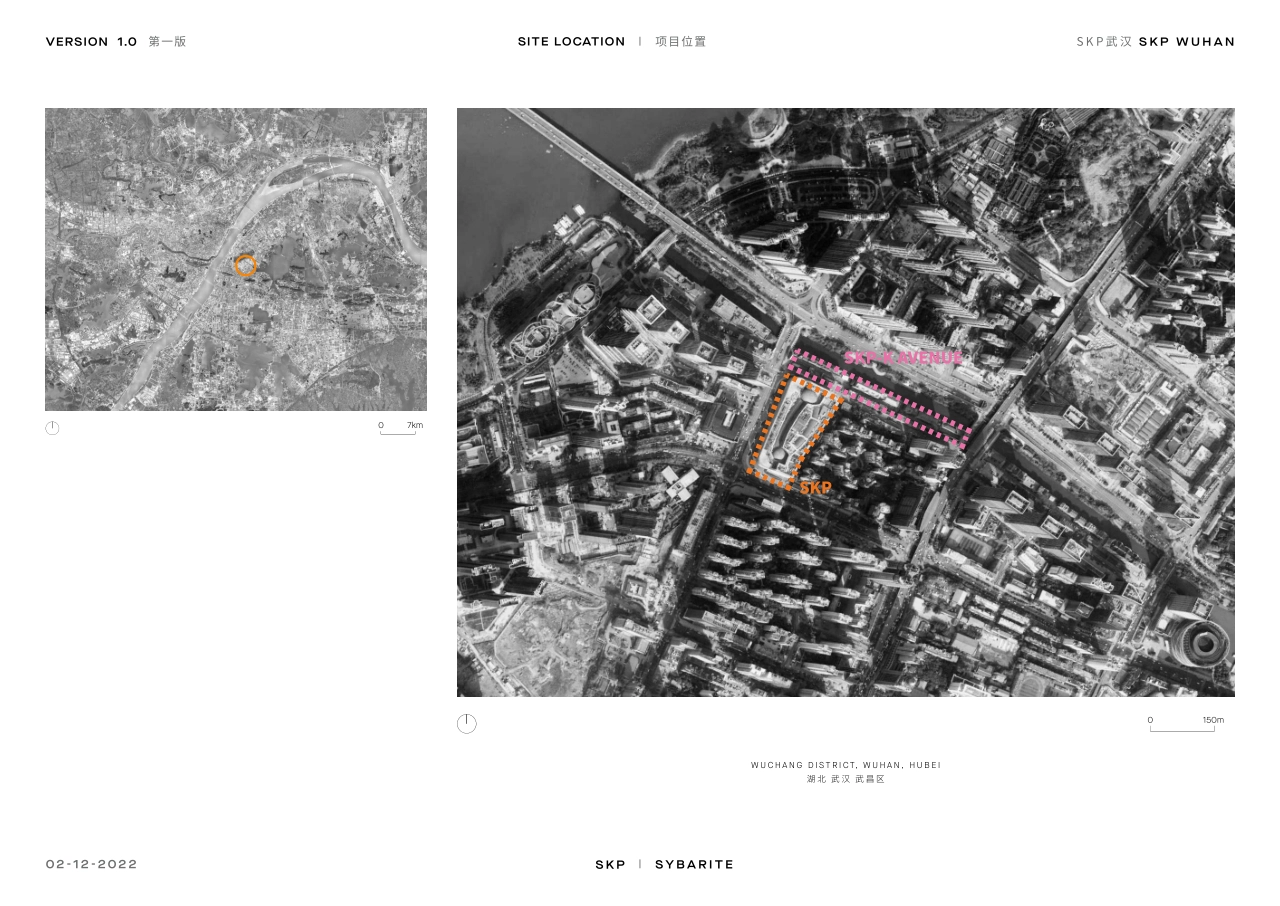Click the VERSION 1.0 text
The width and height of the screenshot is (1280, 906).
tap(91, 42)
